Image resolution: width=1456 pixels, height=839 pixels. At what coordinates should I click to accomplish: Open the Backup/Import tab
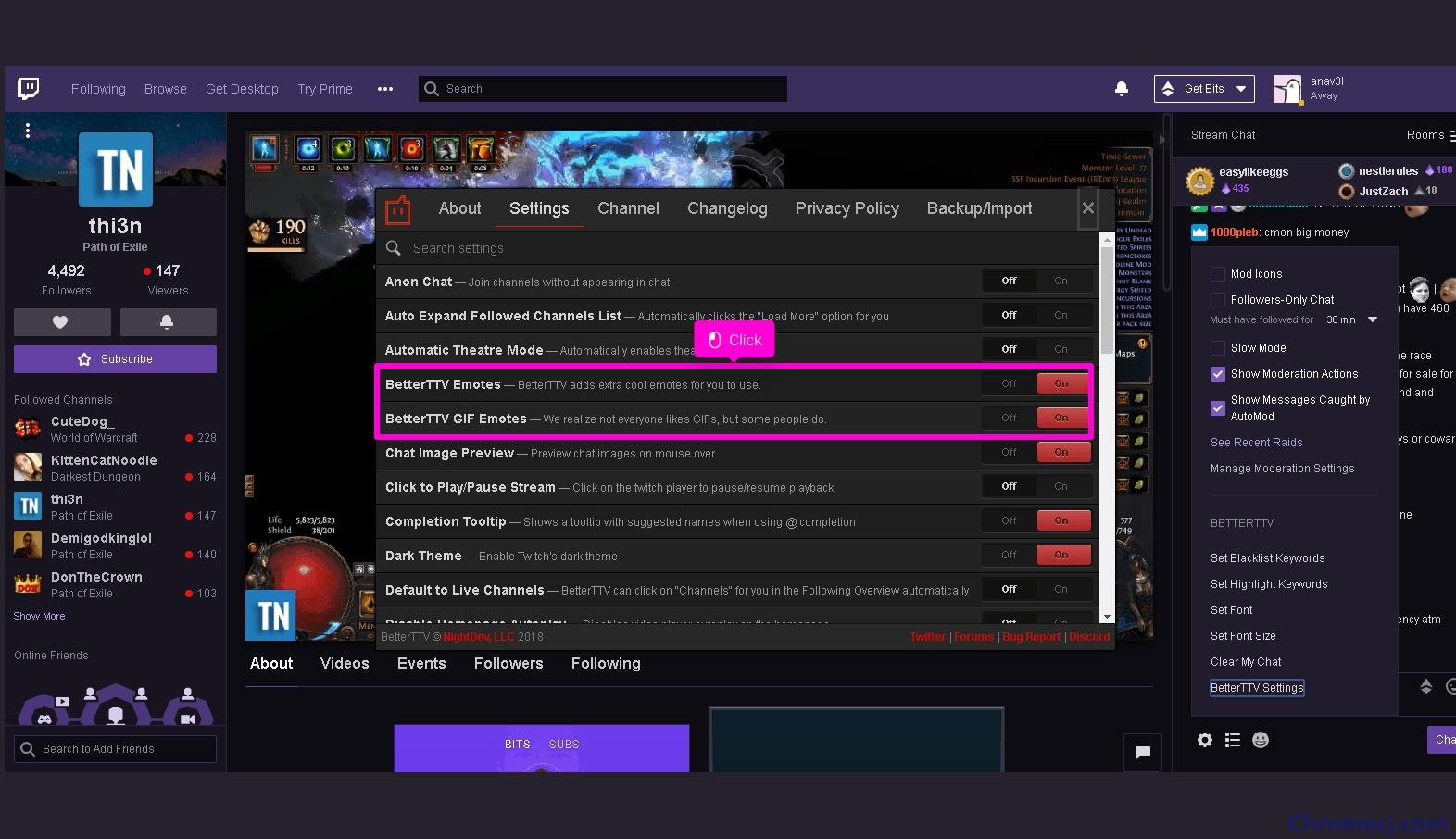(x=979, y=208)
